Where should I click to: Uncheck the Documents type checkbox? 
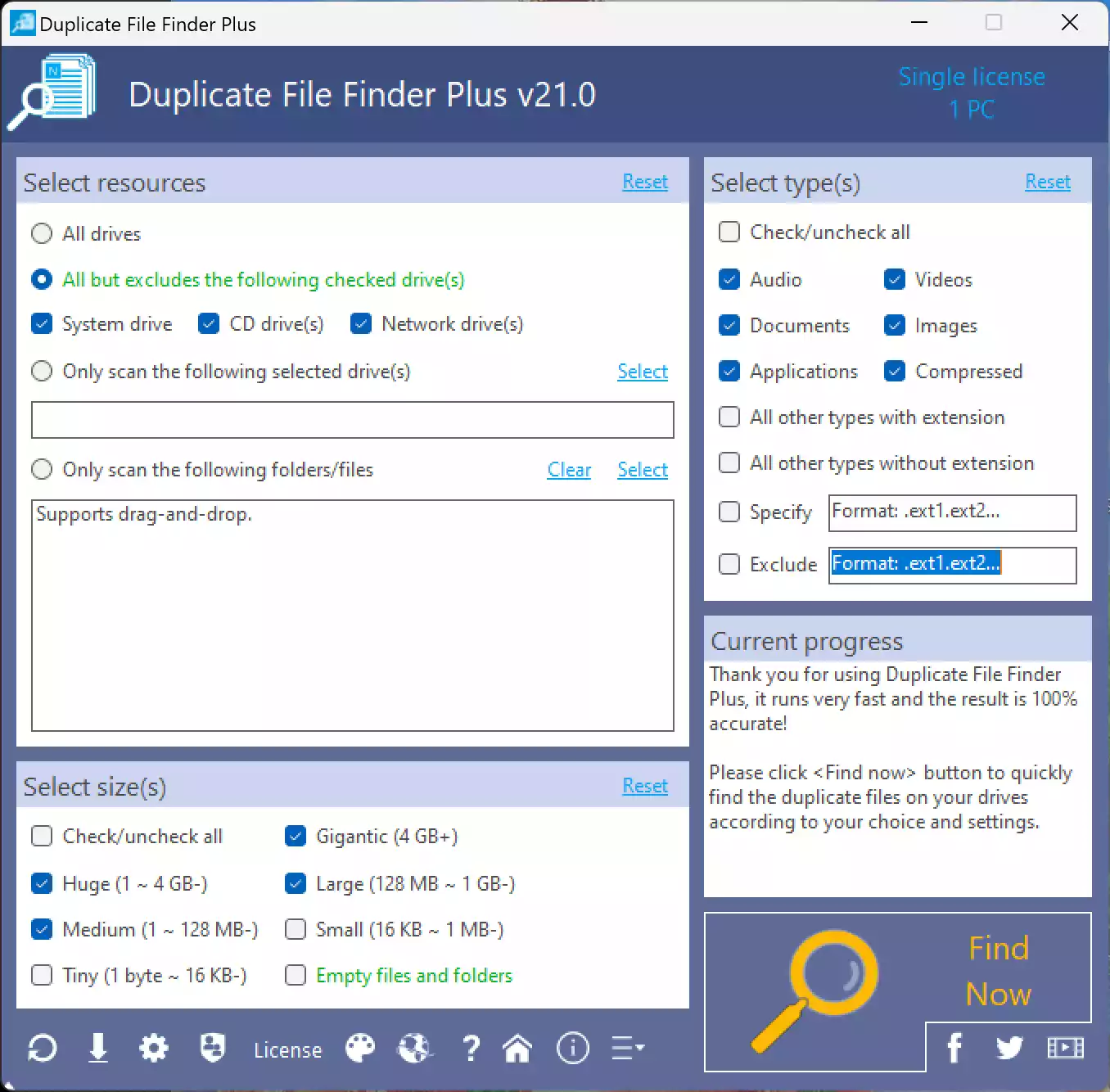coord(729,326)
